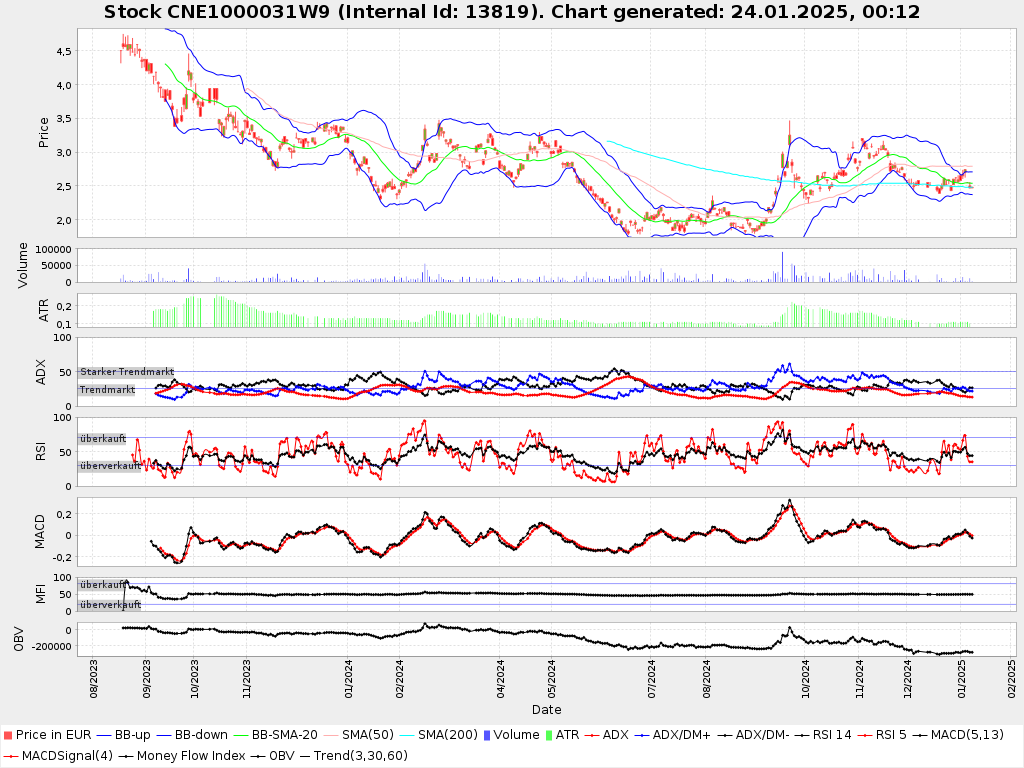The image size is (1024, 768).
Task: Click the rotated "OBV" y-axis label
Action: [19, 639]
